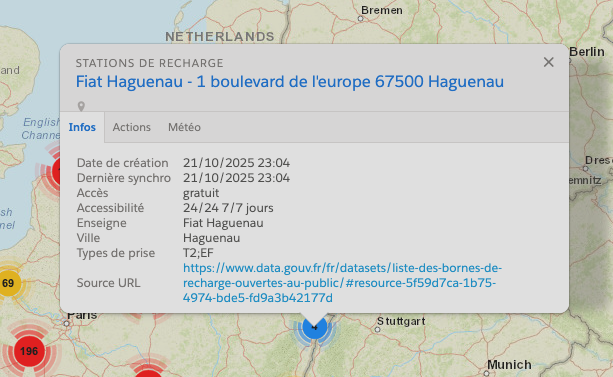
Task: Click the blue cluster marker near Stuttgart
Action: (x=315, y=329)
